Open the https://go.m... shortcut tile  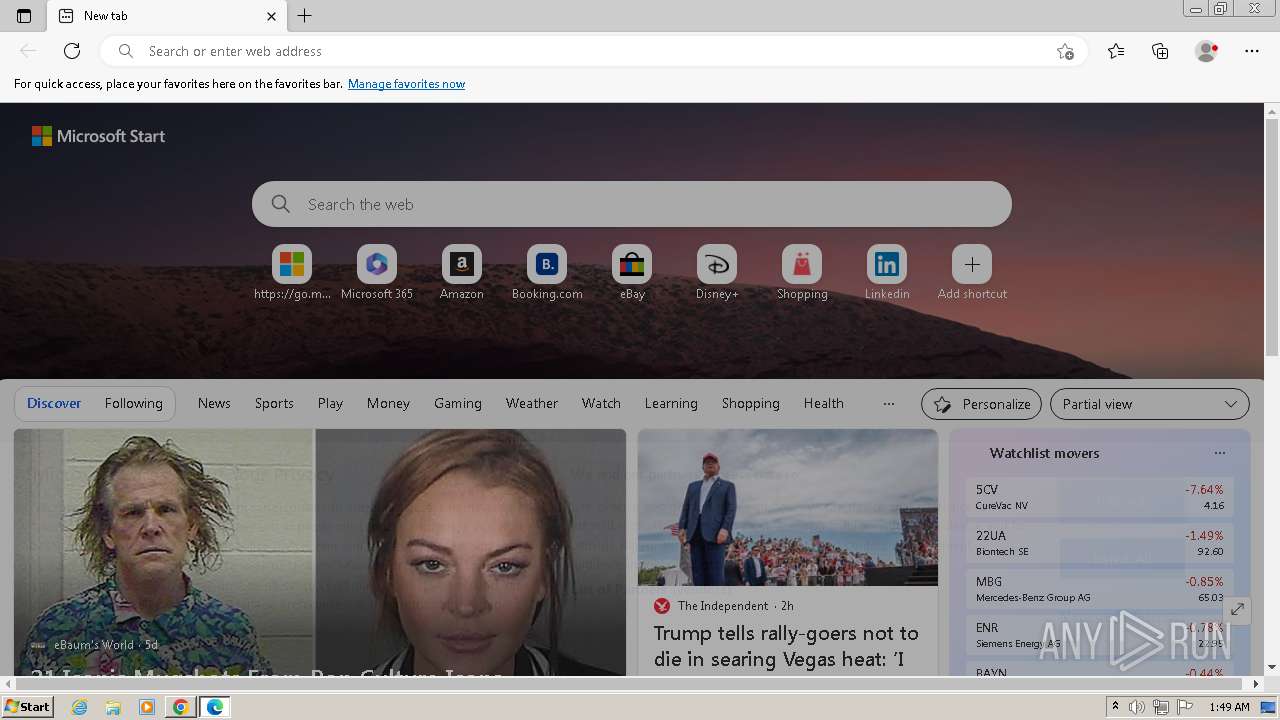pos(292,272)
